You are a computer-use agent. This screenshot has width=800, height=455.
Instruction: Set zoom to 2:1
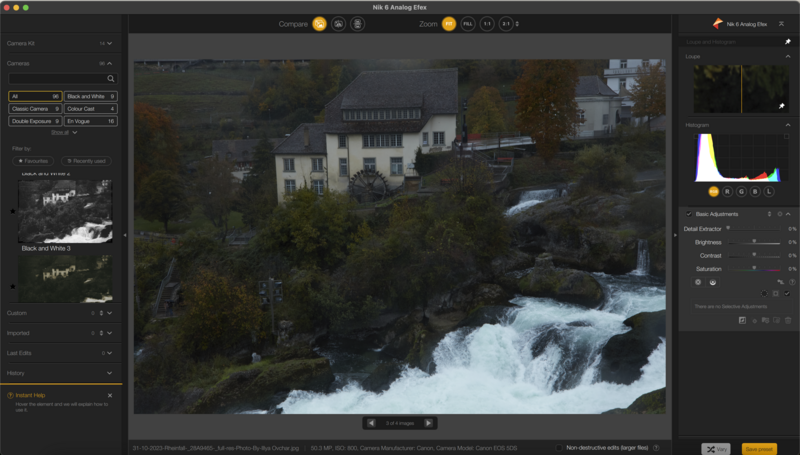[x=506, y=24]
